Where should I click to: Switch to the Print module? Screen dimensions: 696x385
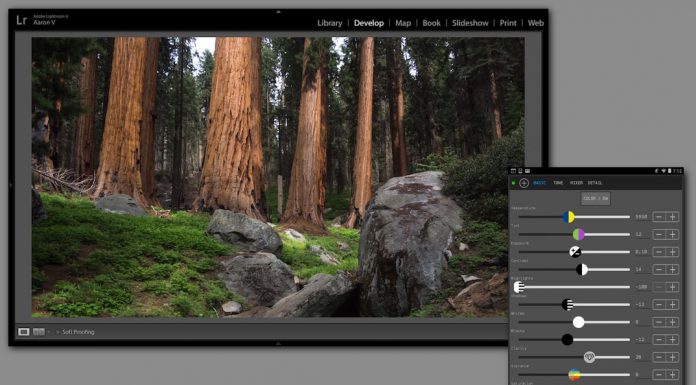pos(508,23)
